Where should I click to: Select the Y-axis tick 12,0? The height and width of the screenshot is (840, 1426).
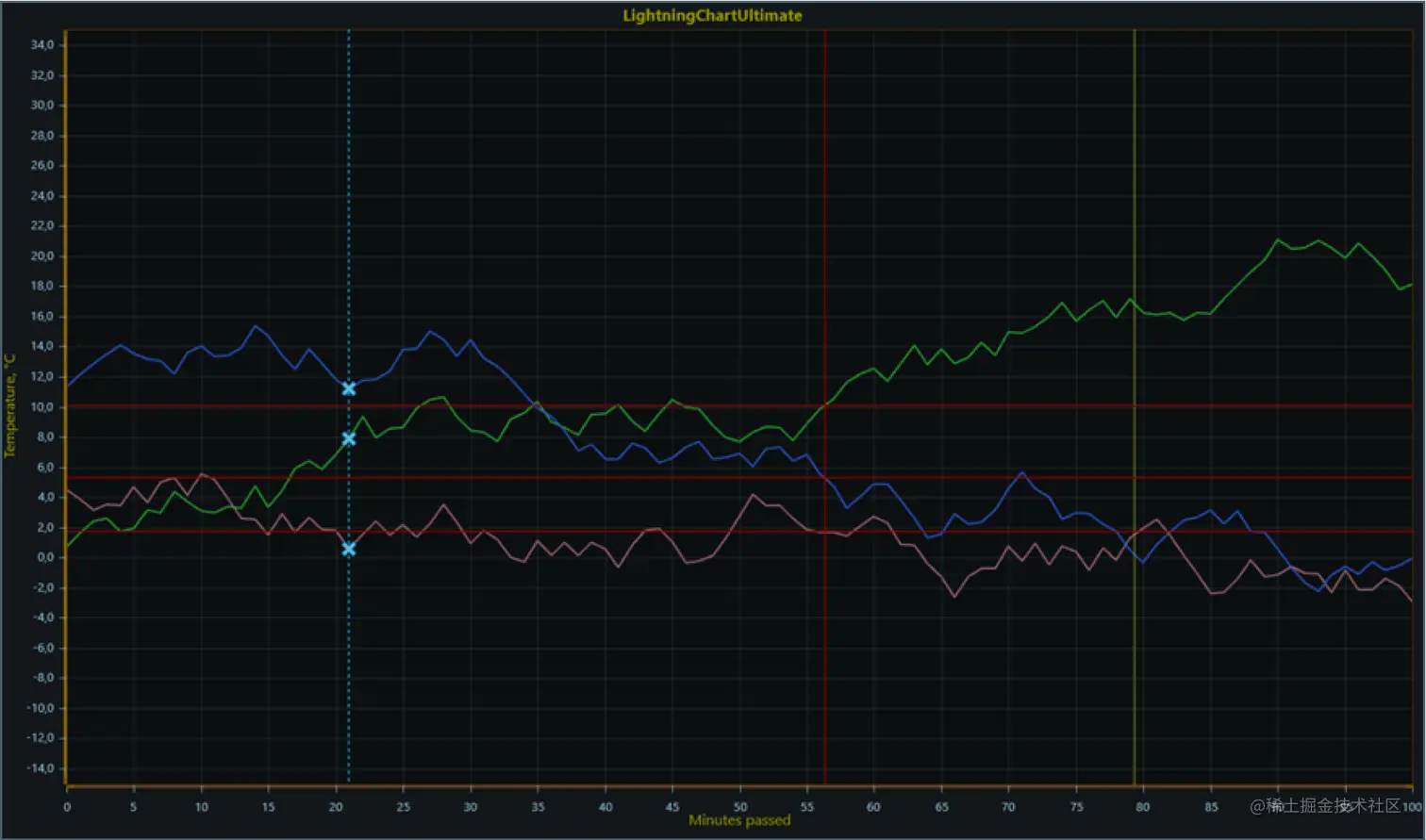(x=42, y=377)
